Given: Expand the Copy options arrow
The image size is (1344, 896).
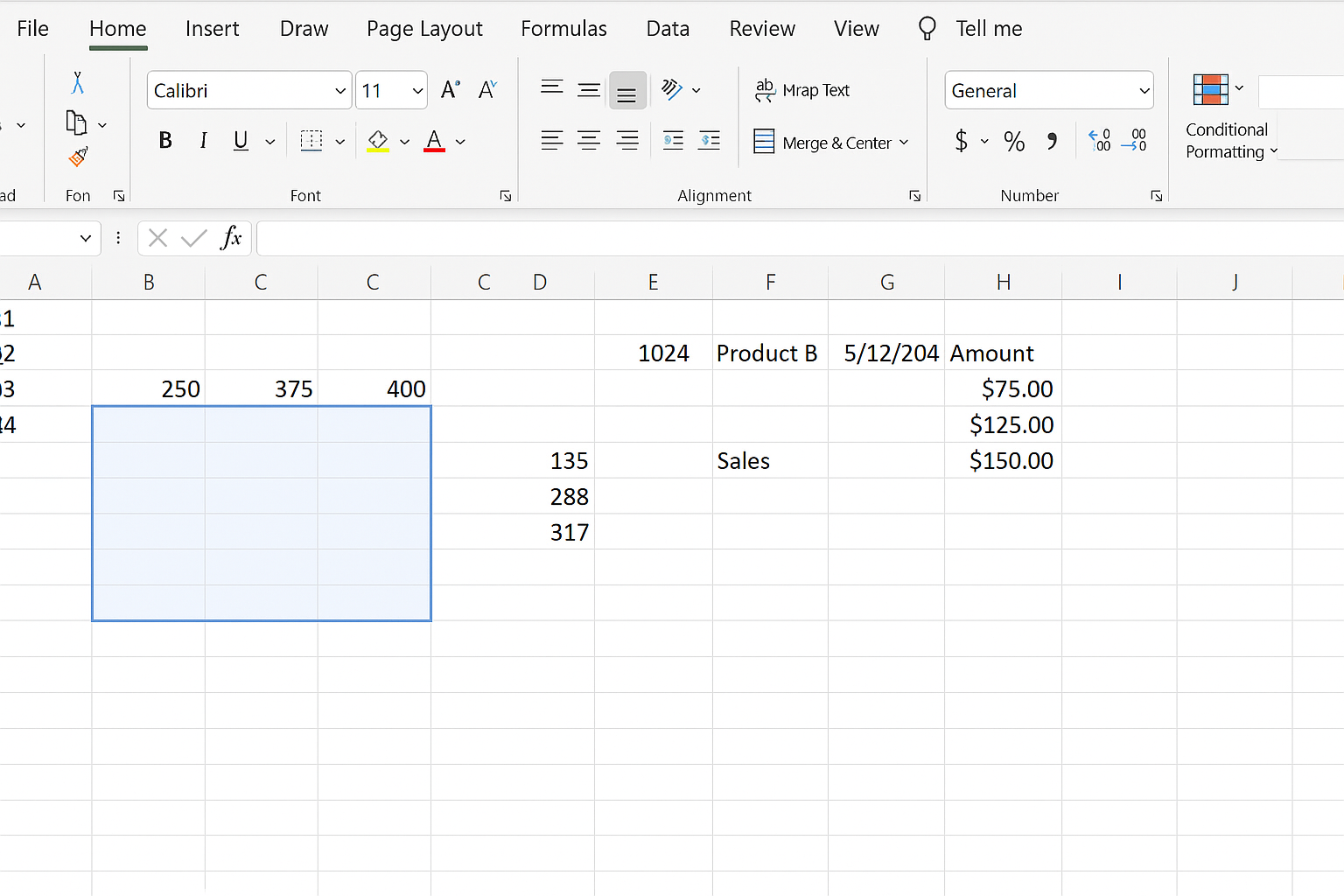Looking at the screenshot, I should pos(102,125).
